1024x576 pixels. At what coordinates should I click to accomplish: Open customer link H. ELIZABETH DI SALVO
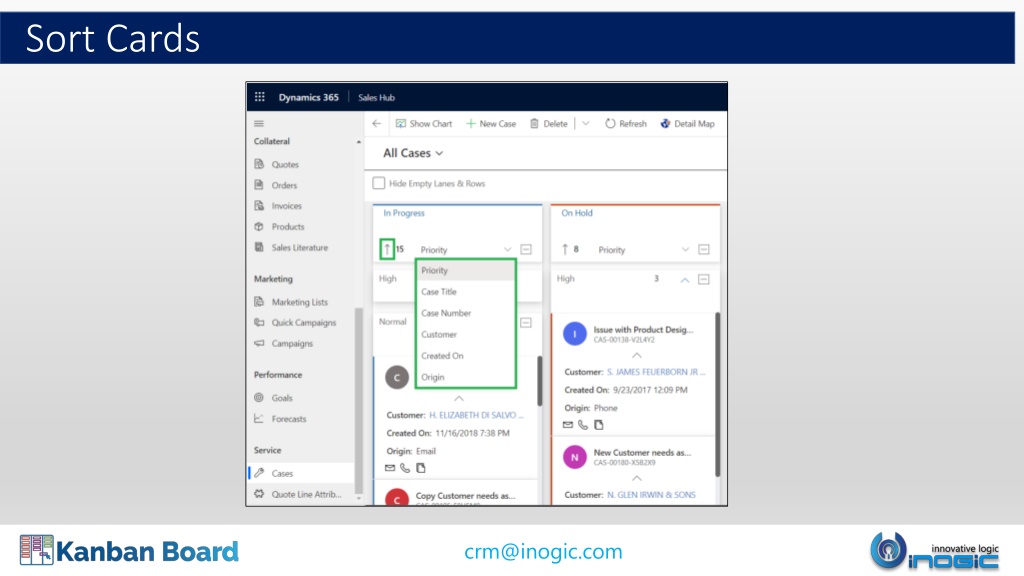point(476,415)
